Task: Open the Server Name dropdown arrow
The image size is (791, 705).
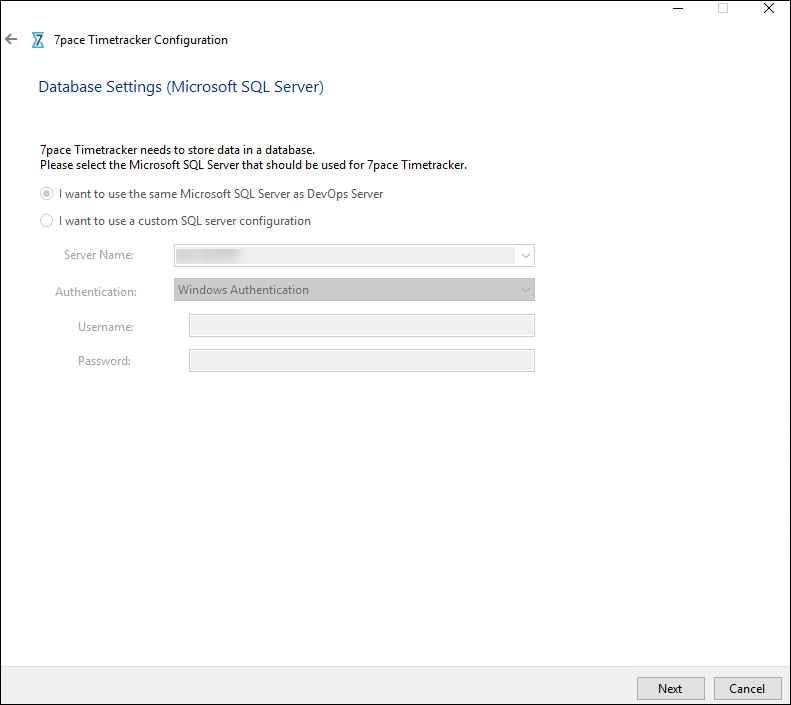Action: pos(525,256)
